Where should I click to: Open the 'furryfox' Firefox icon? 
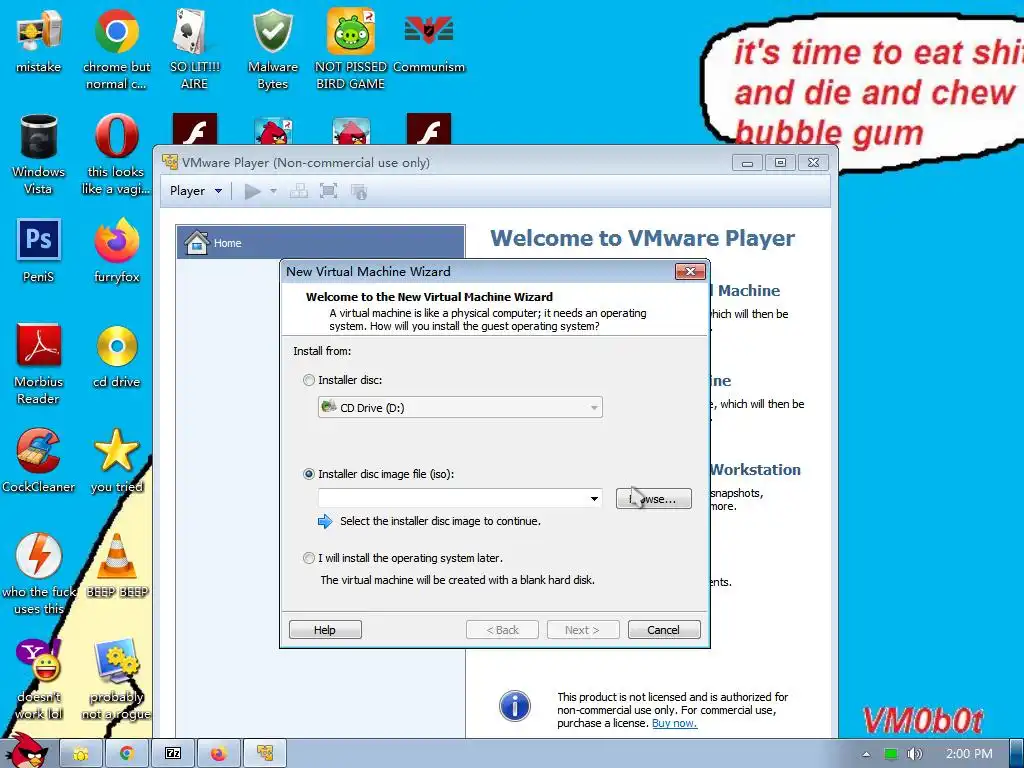pyautogui.click(x=116, y=251)
